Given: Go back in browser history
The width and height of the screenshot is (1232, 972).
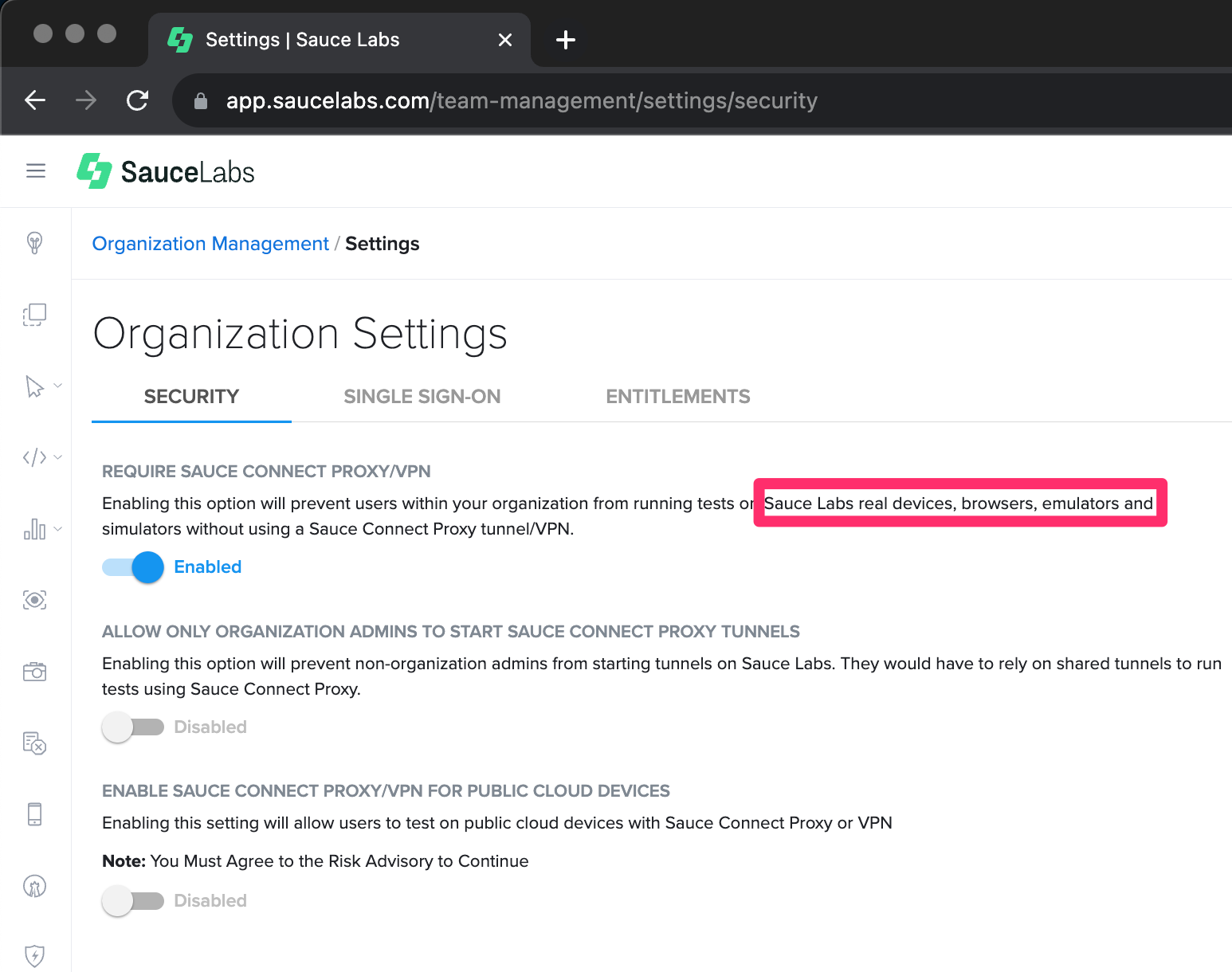Looking at the screenshot, I should 35,100.
